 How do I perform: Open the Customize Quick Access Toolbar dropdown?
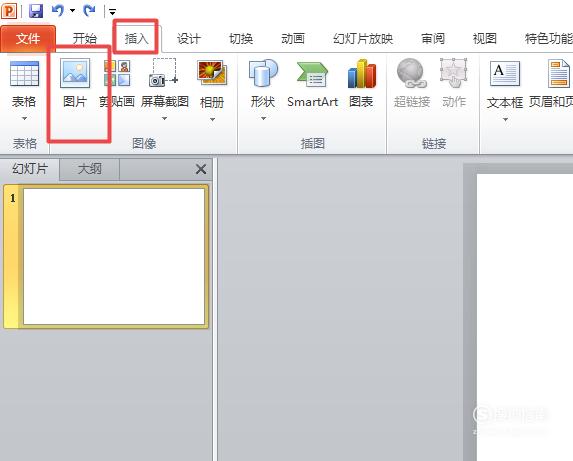(x=113, y=12)
